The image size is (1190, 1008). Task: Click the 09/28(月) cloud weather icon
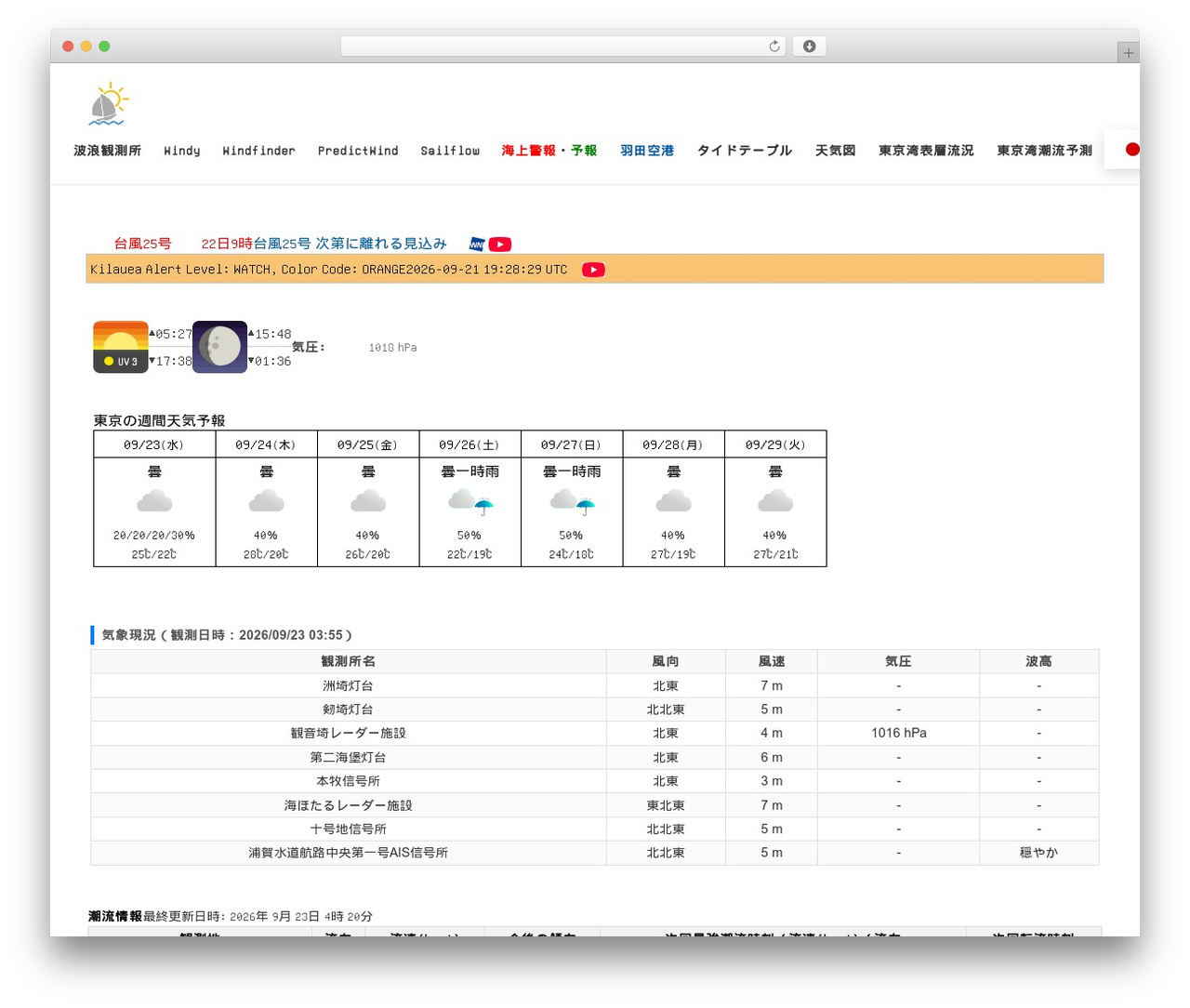[x=673, y=502]
